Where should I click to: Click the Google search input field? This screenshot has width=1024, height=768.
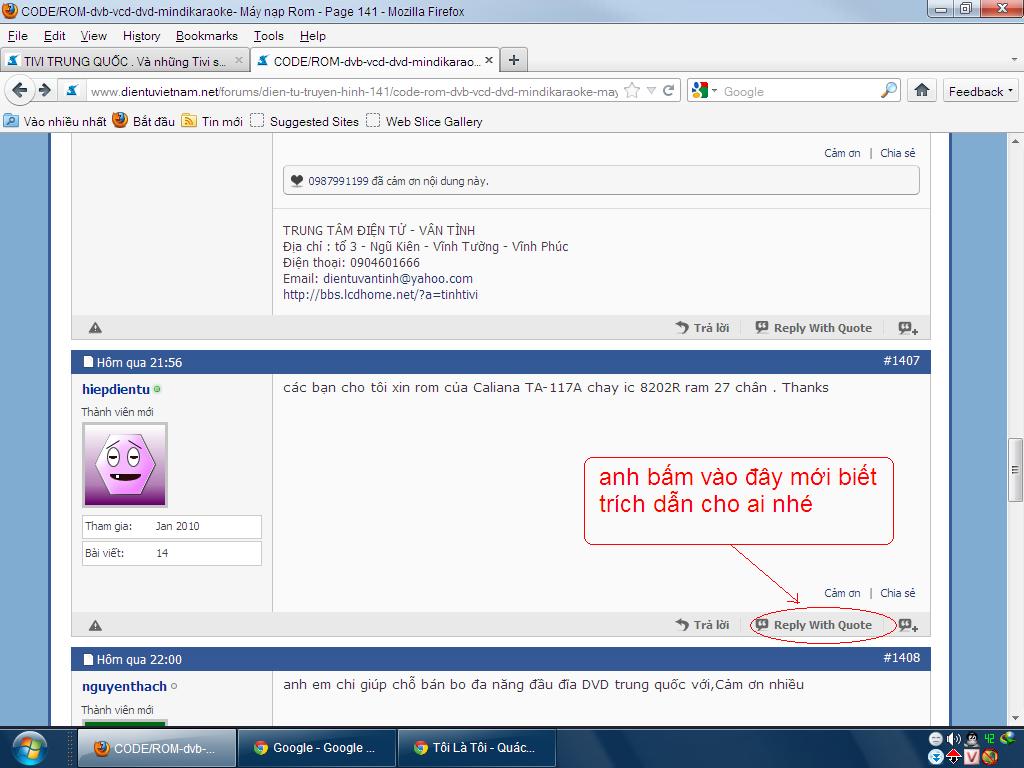pos(799,91)
